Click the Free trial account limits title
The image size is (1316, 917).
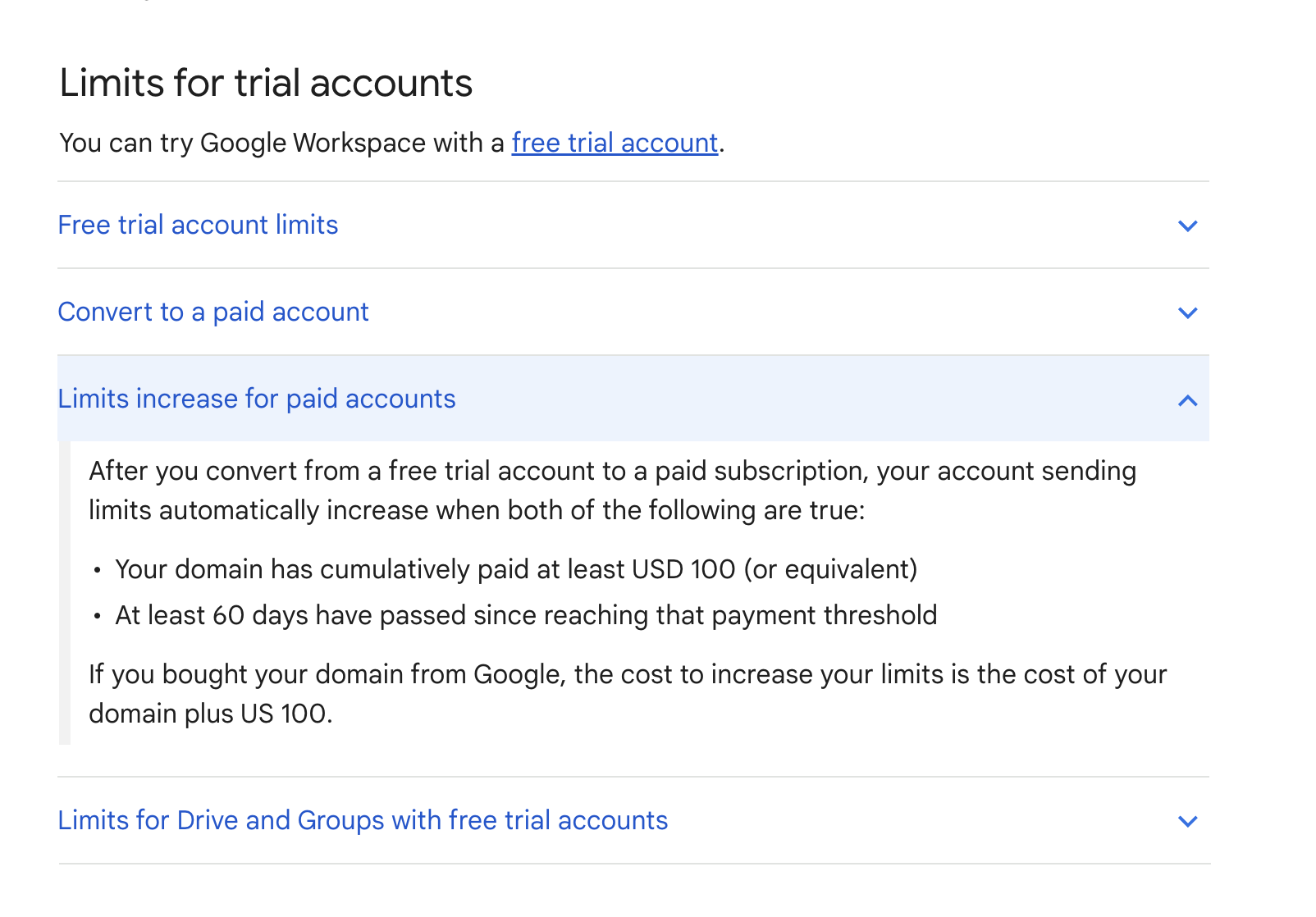click(x=198, y=225)
